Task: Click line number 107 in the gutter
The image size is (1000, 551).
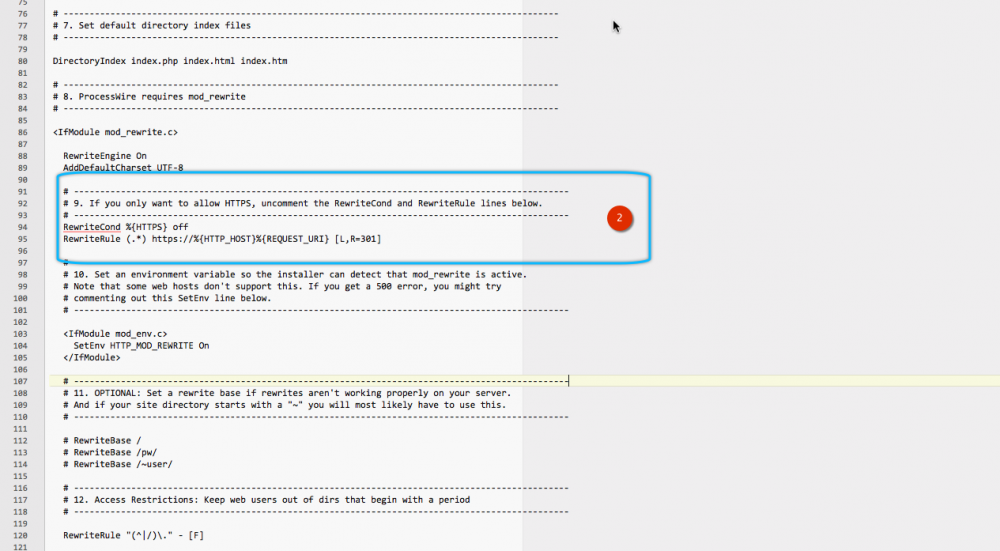Action: (22, 381)
